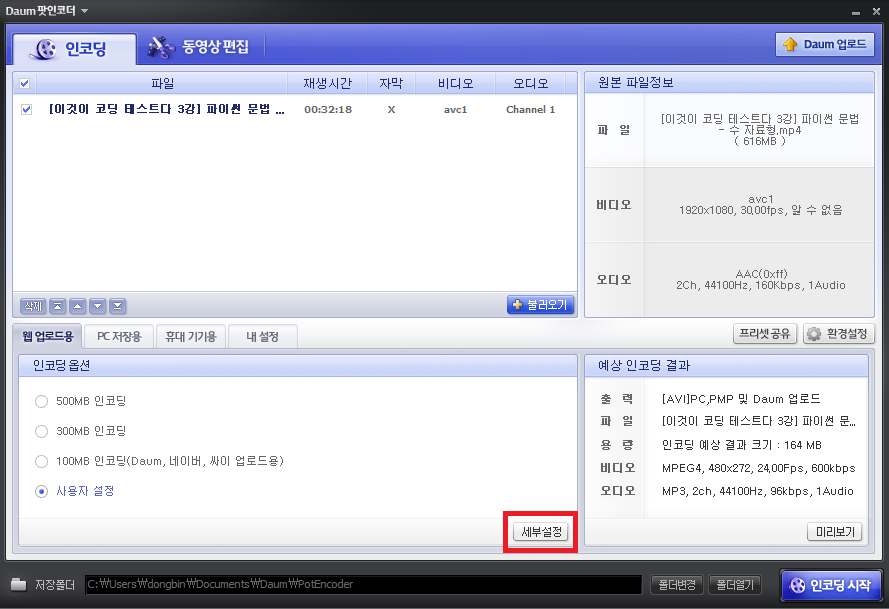The height and width of the screenshot is (609, 889).
Task: Switch to the 인코딩 tab
Action: coord(74,49)
